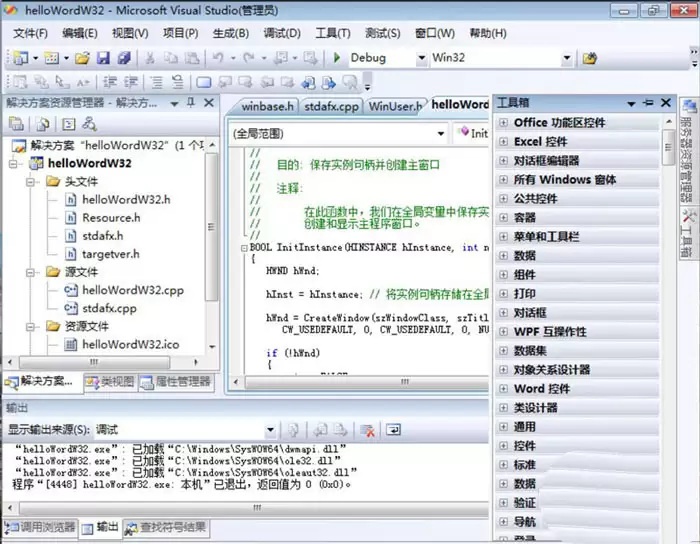Click the output window horizontal scrollbar
700x544 pixels.
(250, 509)
